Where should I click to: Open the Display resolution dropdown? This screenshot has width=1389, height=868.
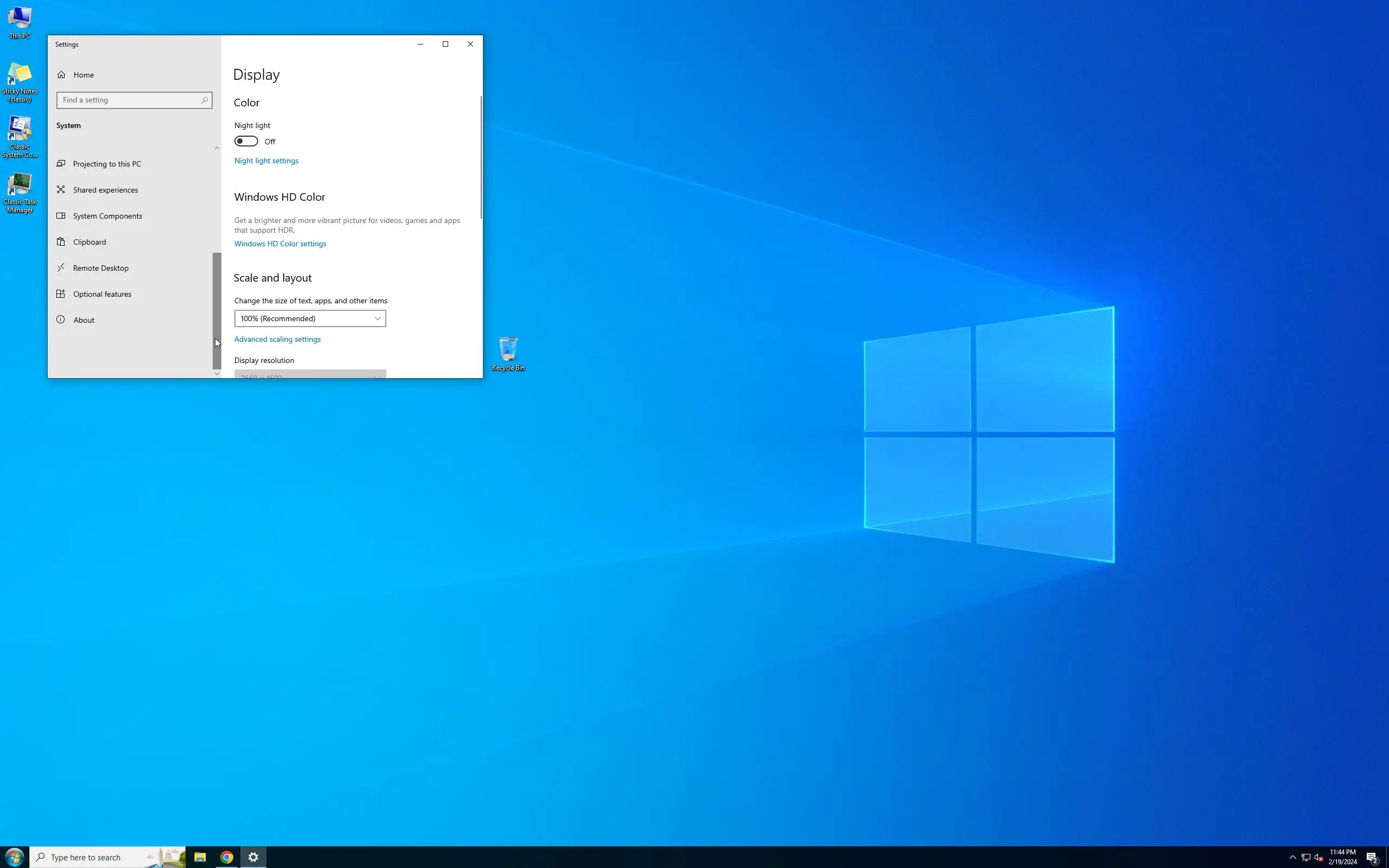click(x=310, y=375)
